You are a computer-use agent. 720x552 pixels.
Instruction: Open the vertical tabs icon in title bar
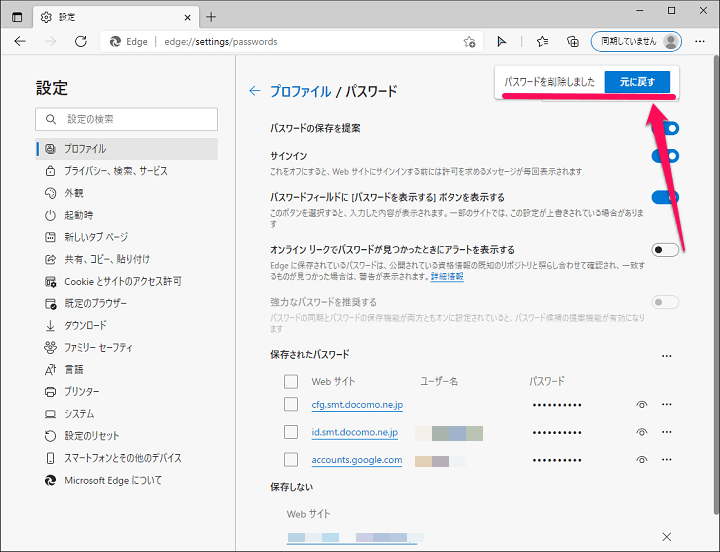(17, 17)
